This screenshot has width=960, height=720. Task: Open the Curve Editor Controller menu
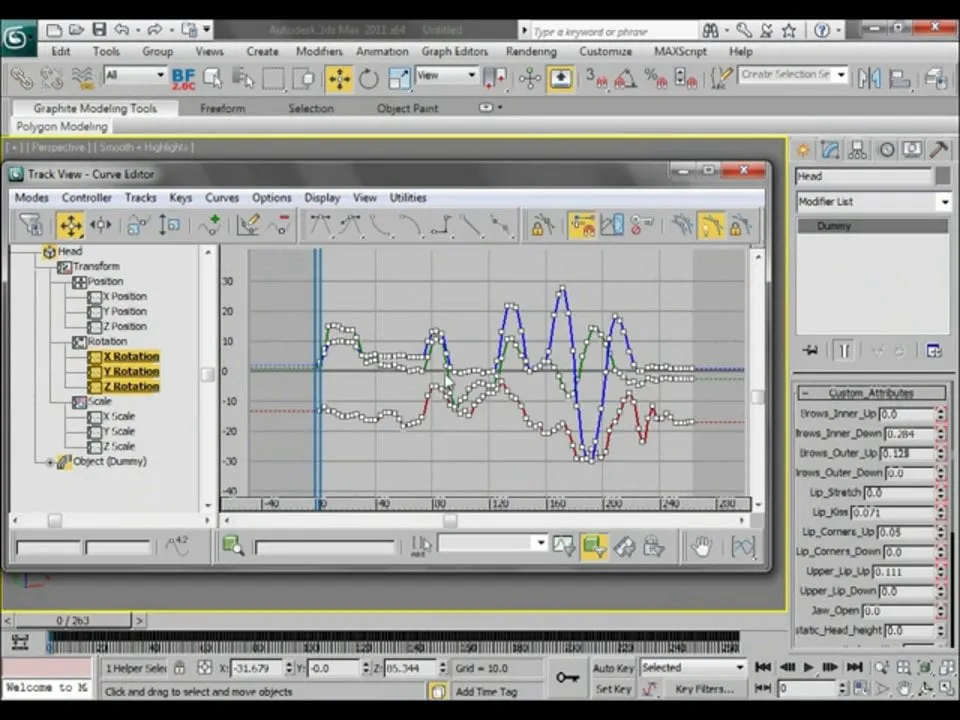pos(86,198)
